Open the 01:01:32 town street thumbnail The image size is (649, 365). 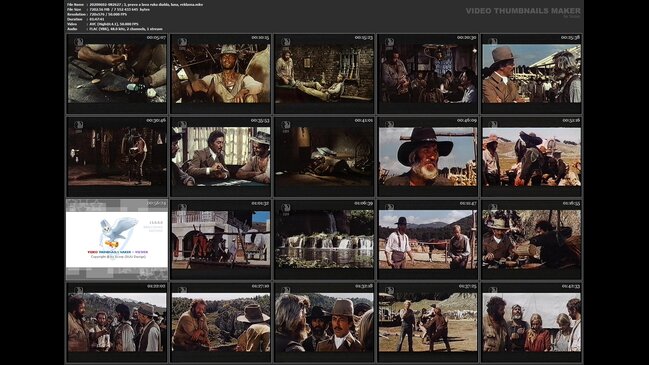[221, 240]
